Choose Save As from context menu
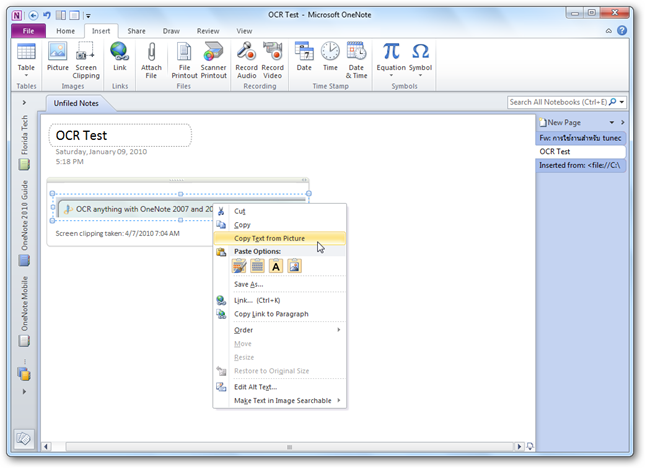 click(279, 284)
